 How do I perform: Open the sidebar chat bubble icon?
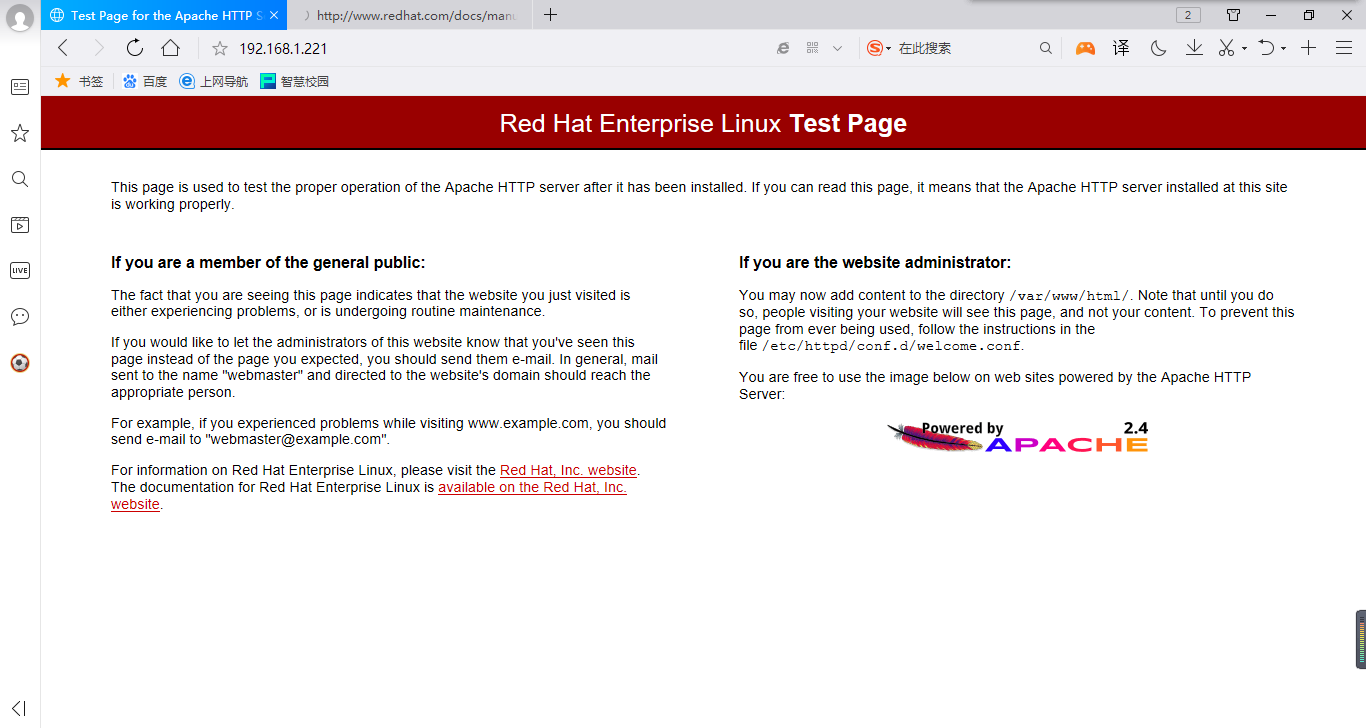[20, 317]
